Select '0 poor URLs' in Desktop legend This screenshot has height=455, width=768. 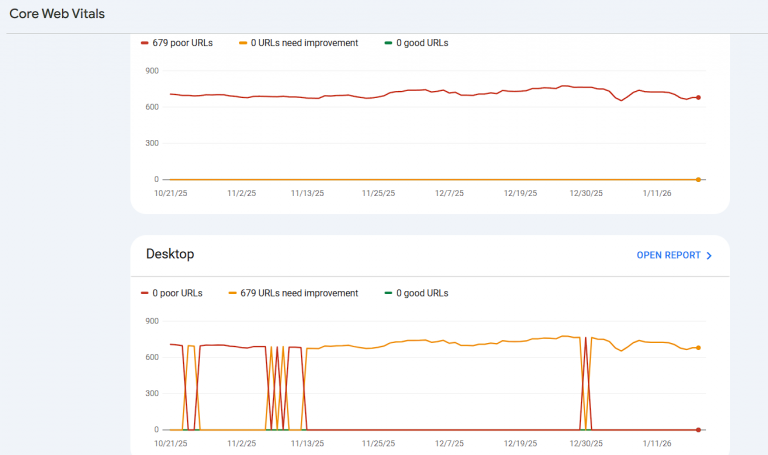coord(179,293)
